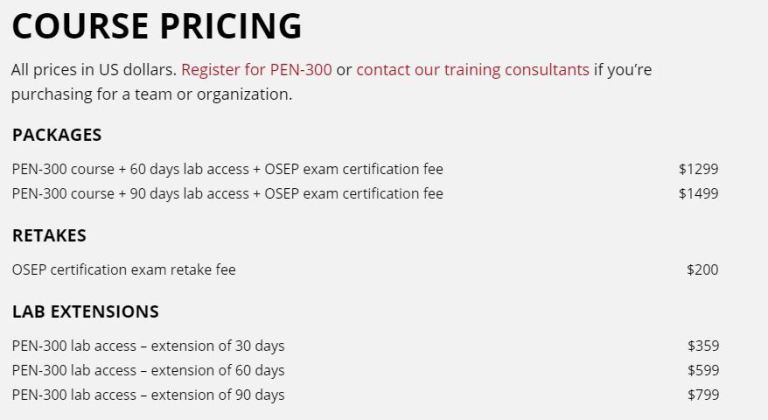The height and width of the screenshot is (420, 768).
Task: Click the purchasing for a team or organization text
Action: pos(151,94)
